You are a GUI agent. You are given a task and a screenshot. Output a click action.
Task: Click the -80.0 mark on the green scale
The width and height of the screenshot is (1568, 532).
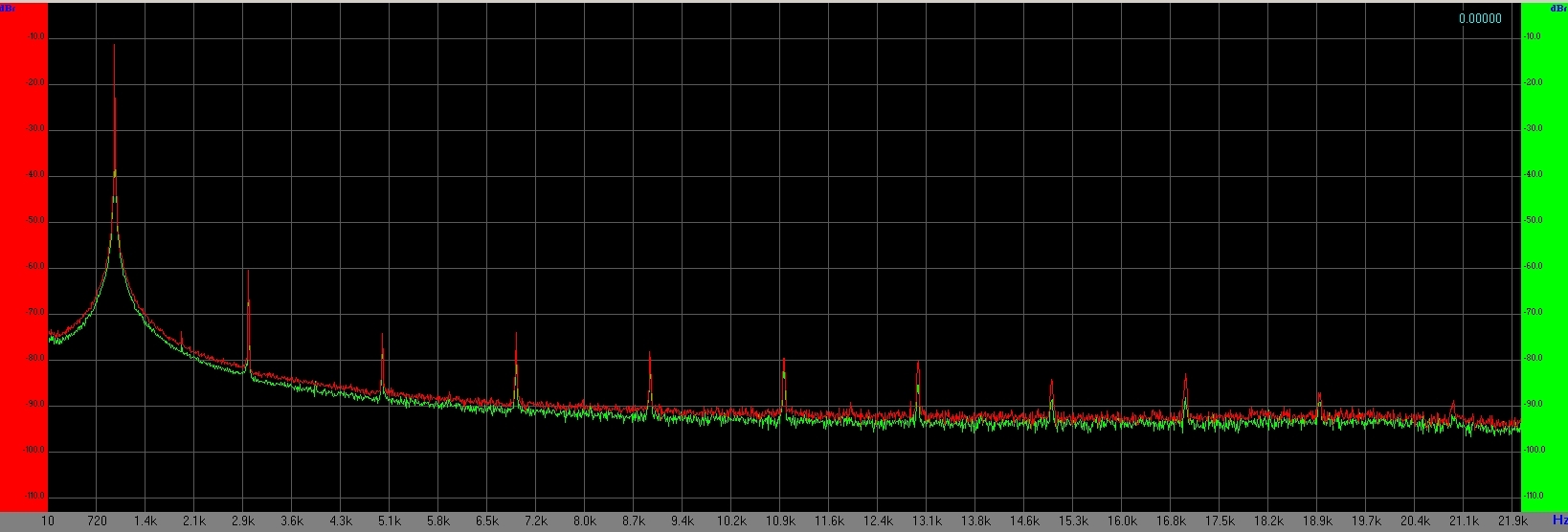(x=1533, y=358)
